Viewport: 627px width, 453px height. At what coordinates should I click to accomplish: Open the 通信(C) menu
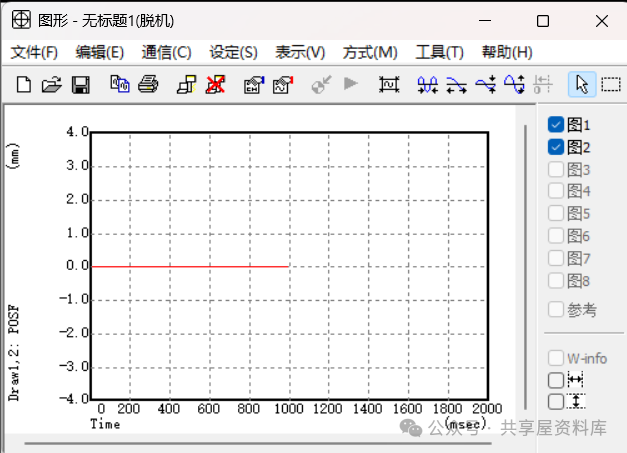(166, 52)
